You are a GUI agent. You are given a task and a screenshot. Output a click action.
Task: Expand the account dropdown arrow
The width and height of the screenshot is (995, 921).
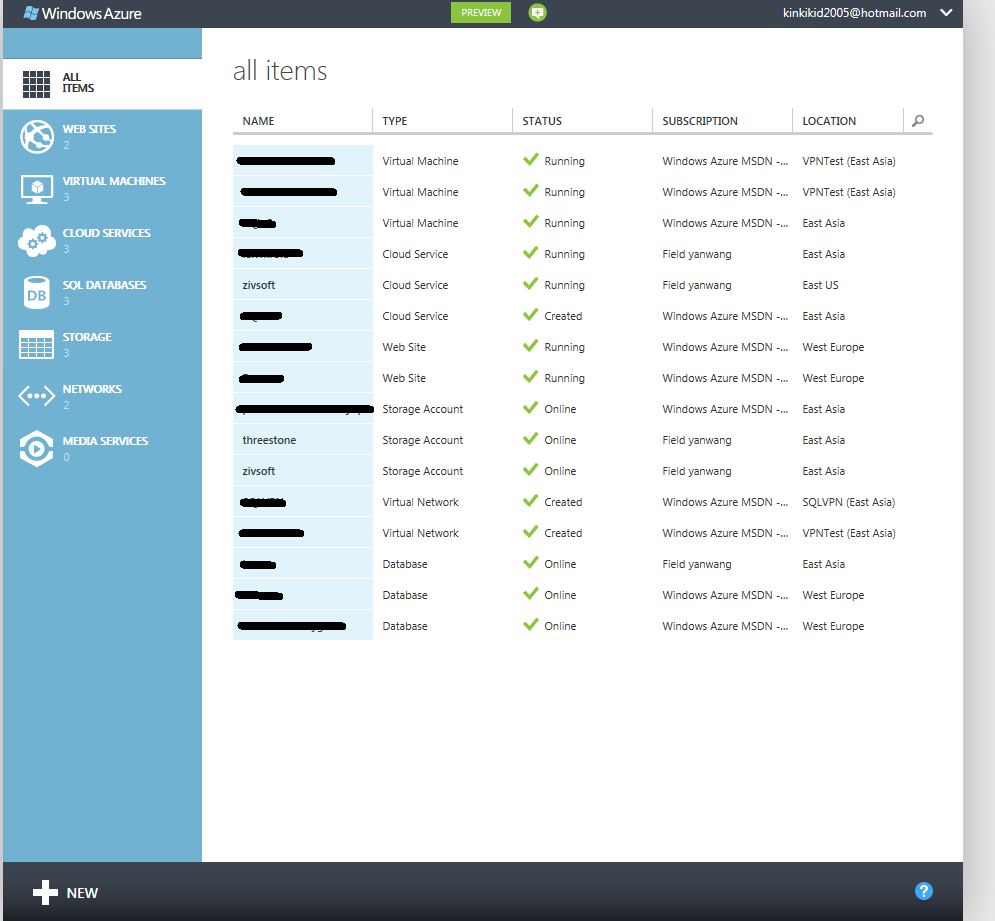click(x=946, y=13)
